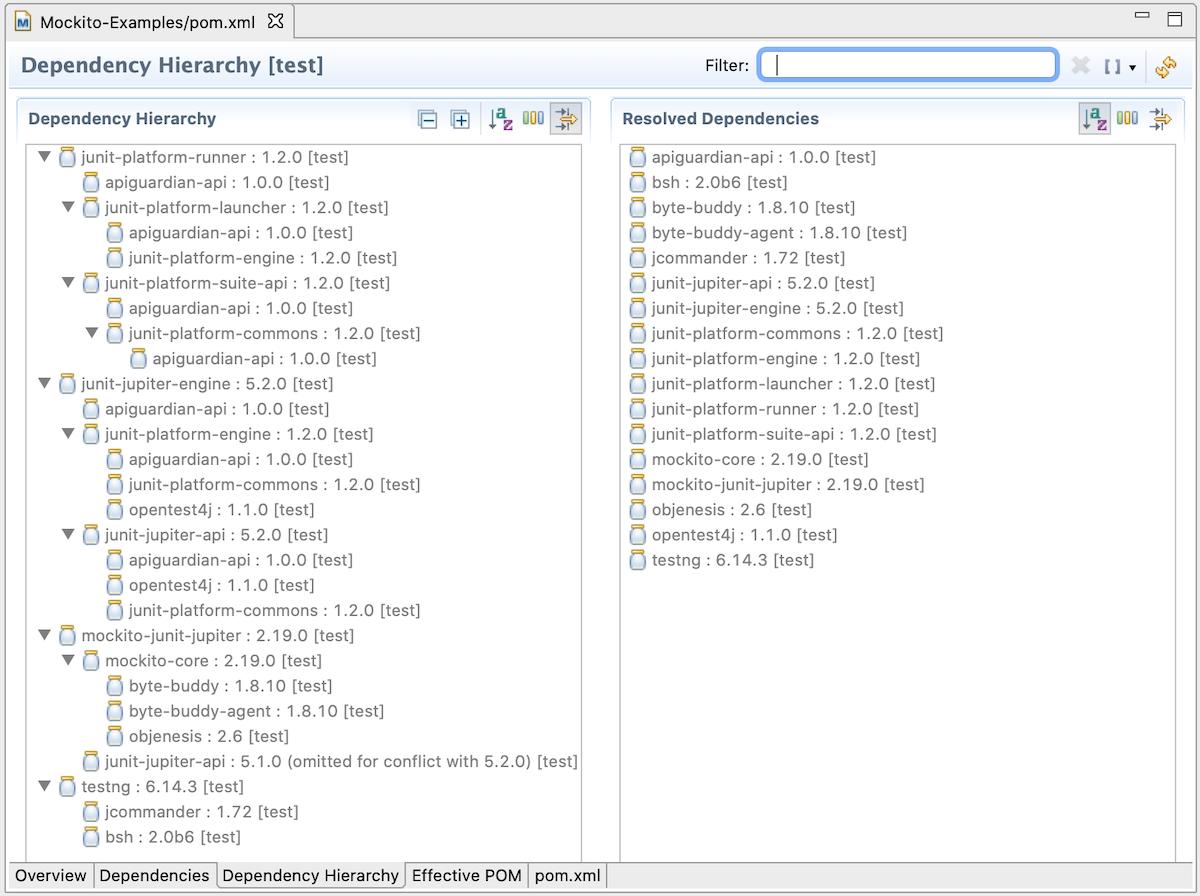Refresh the dependency hierarchy
The width and height of the screenshot is (1200, 896).
1165,67
